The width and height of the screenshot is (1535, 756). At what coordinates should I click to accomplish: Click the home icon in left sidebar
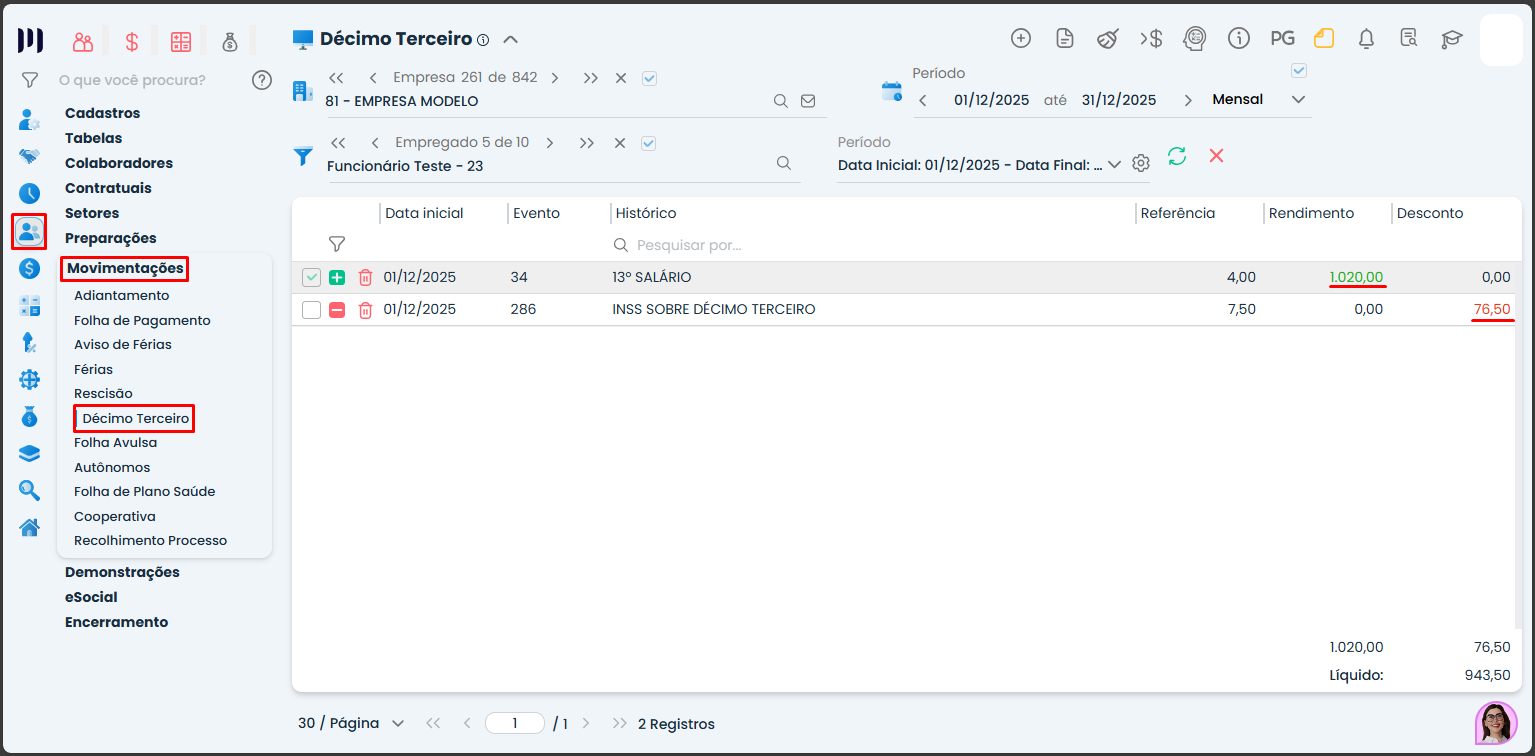tap(29, 527)
